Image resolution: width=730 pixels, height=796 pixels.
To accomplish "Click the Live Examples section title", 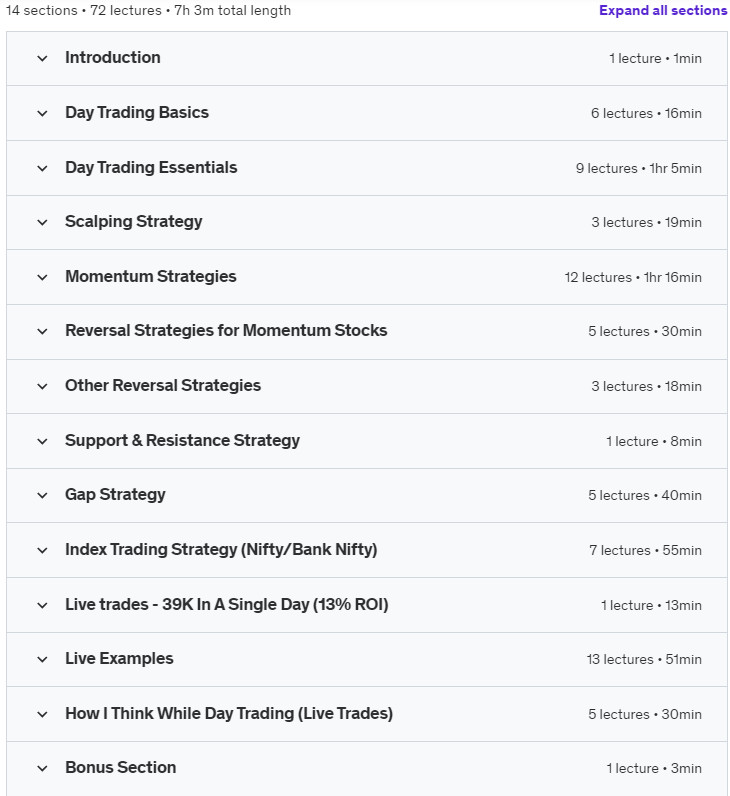I will point(119,658).
